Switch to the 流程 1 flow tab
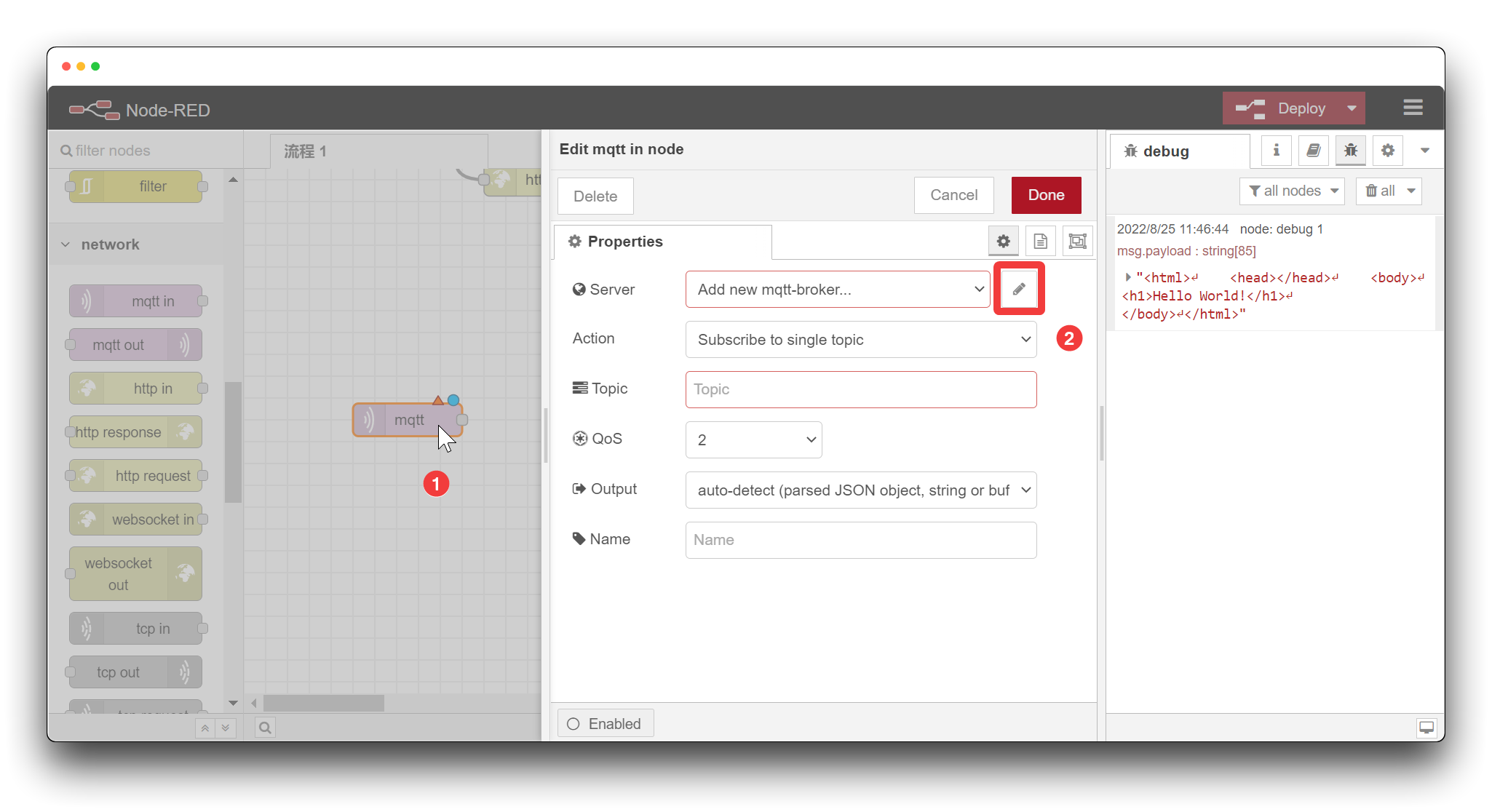The image size is (1492, 812). point(378,151)
